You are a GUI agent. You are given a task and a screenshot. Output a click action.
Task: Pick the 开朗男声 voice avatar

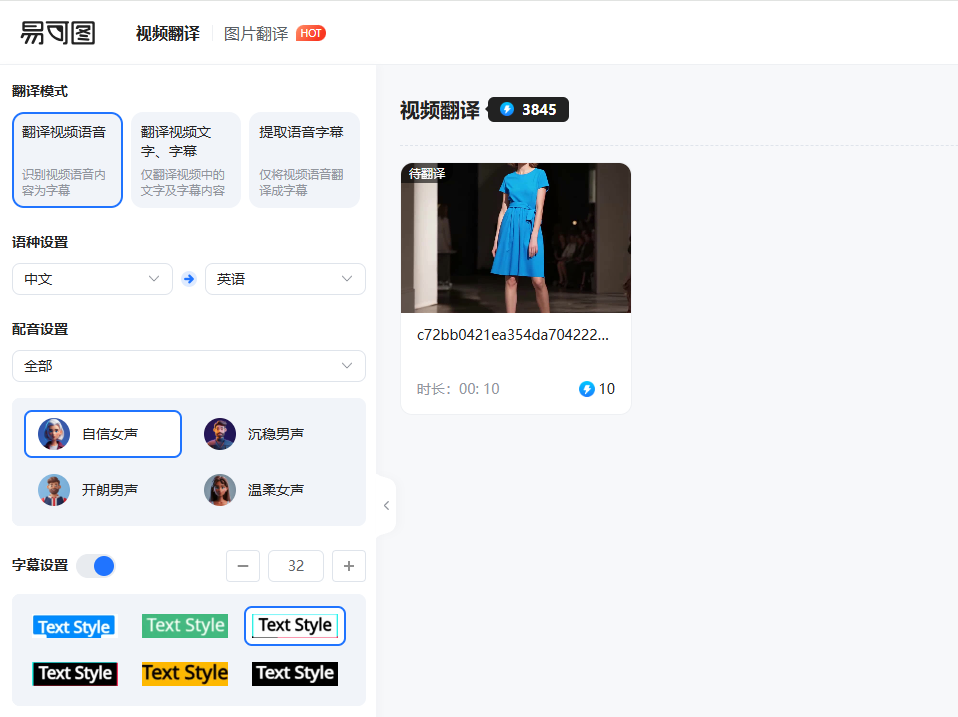point(54,490)
